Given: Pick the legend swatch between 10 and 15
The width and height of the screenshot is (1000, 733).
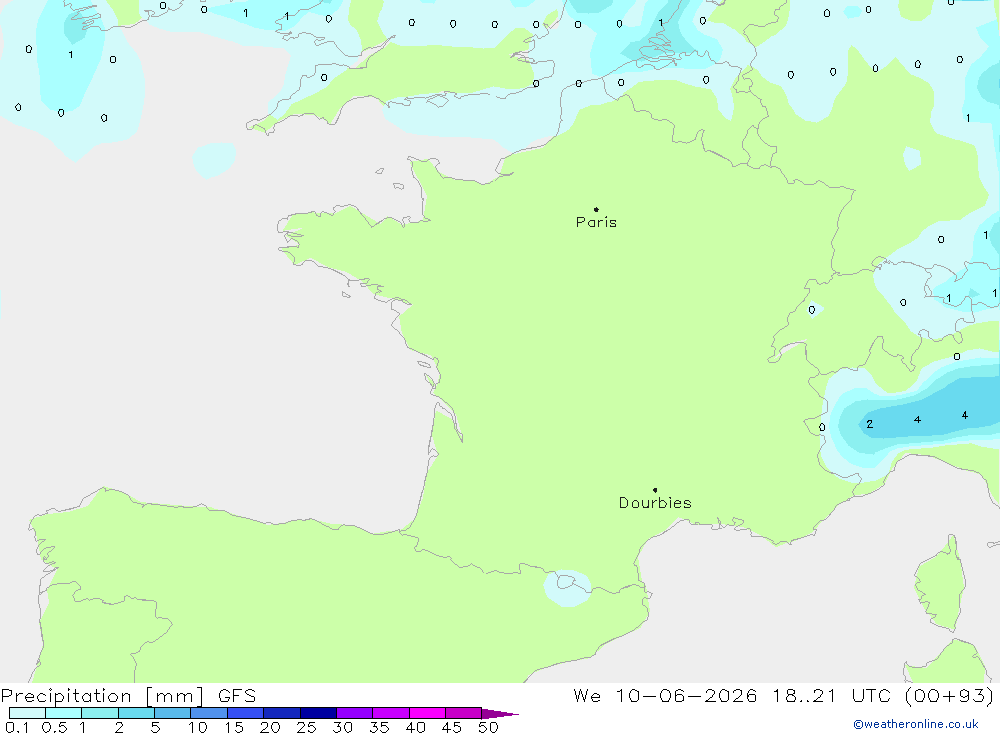Looking at the screenshot, I should coord(209,713).
